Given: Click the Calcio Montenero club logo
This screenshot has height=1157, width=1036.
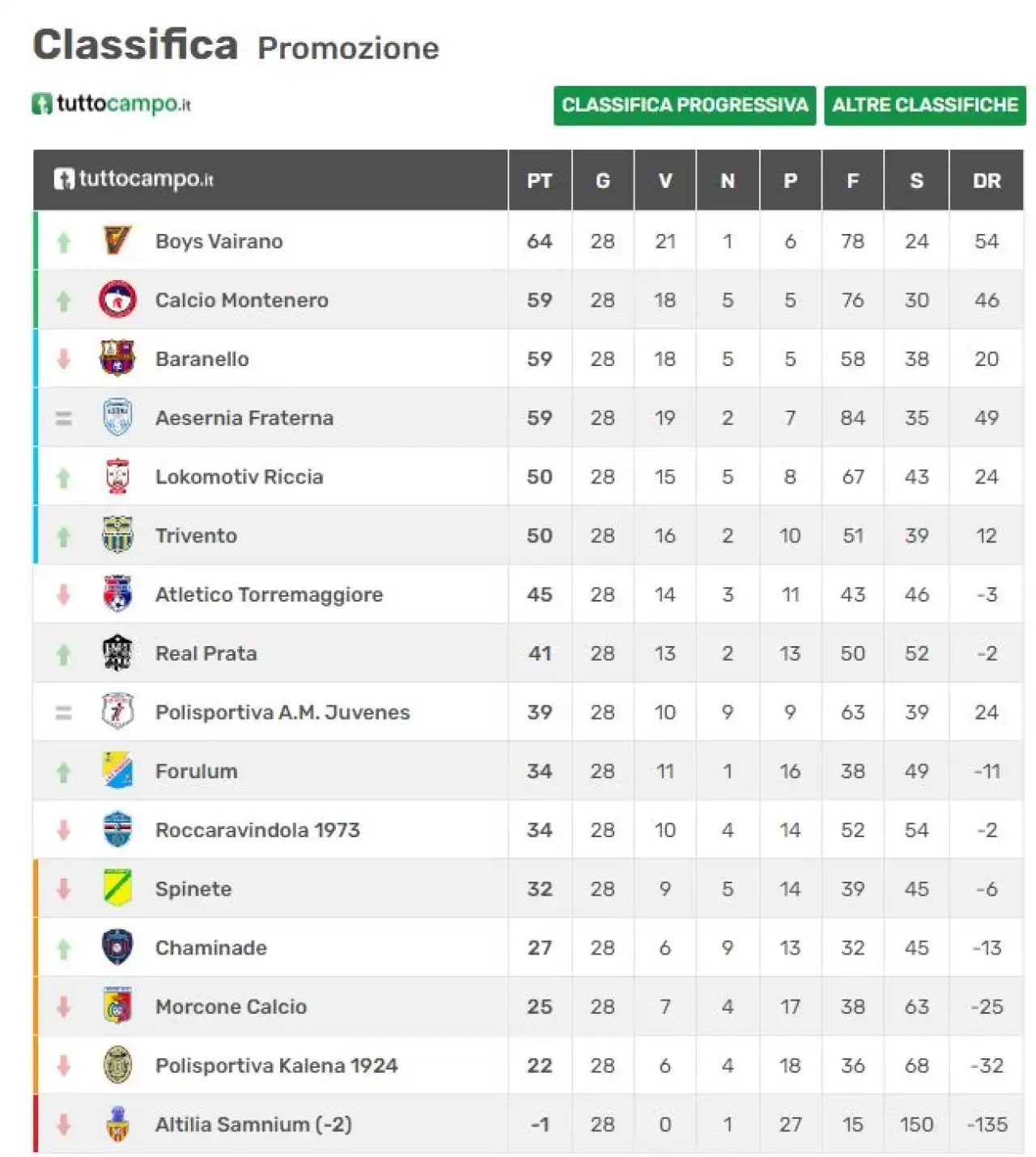Looking at the screenshot, I should [x=117, y=300].
